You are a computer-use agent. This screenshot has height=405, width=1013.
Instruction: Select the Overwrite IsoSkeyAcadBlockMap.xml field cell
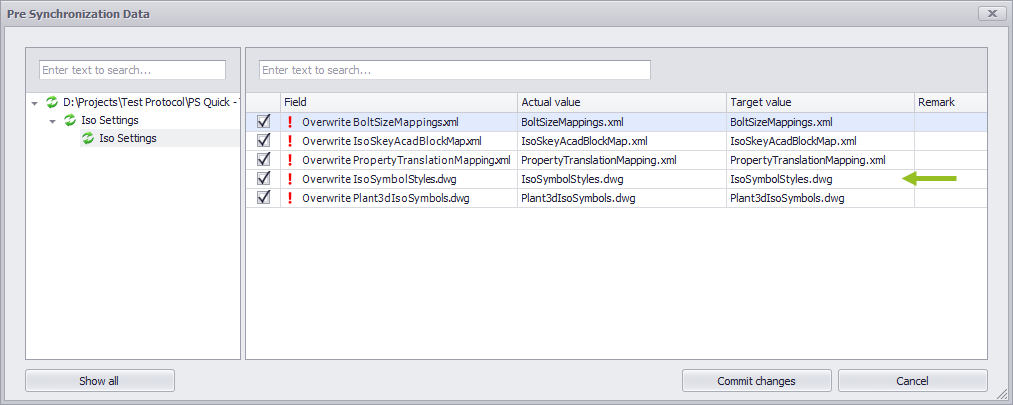click(x=399, y=141)
